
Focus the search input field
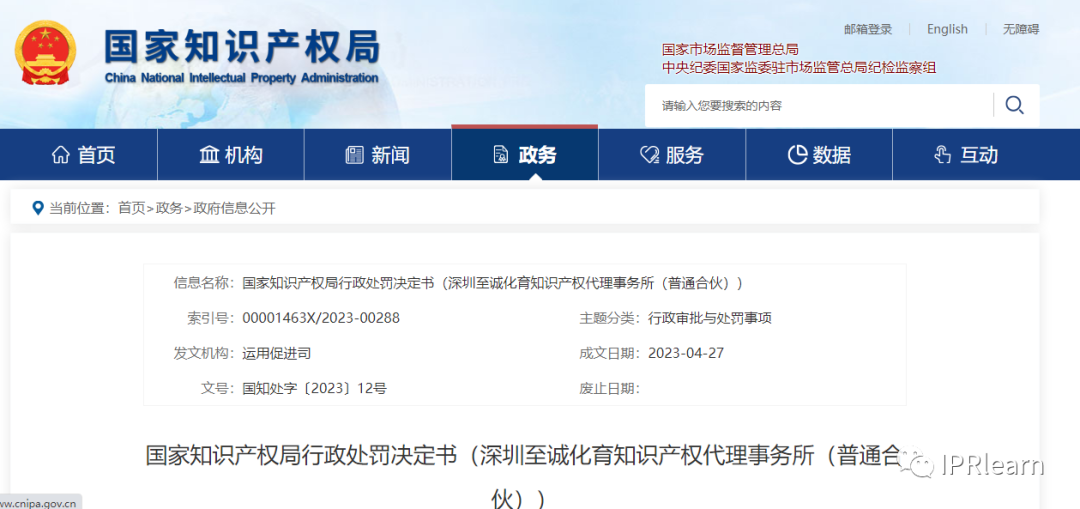click(x=820, y=105)
